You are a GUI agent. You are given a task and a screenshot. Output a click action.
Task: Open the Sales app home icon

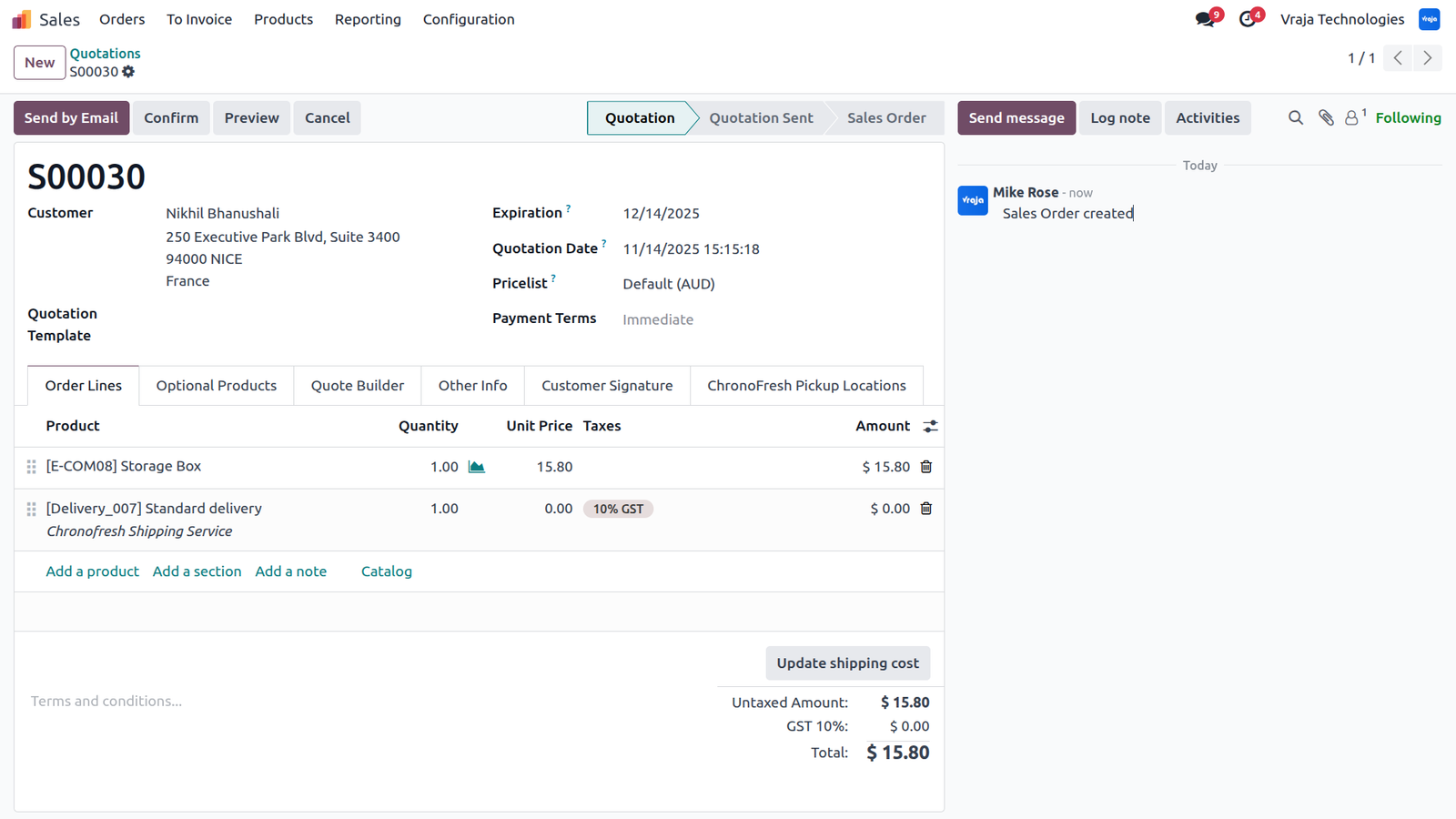(22, 19)
